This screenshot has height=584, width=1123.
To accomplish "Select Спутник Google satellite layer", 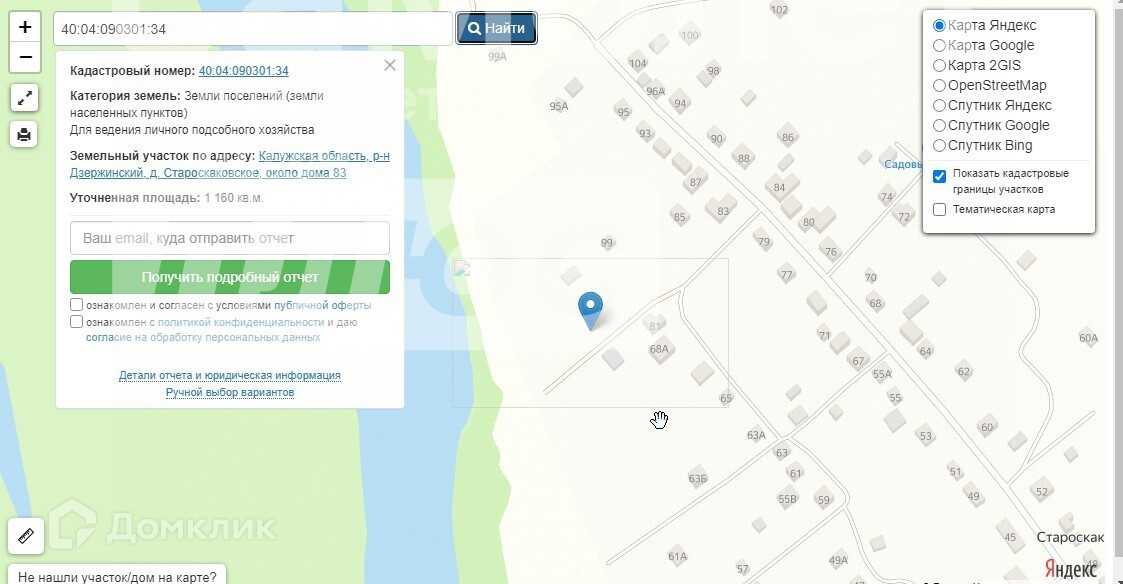I will [x=939, y=125].
